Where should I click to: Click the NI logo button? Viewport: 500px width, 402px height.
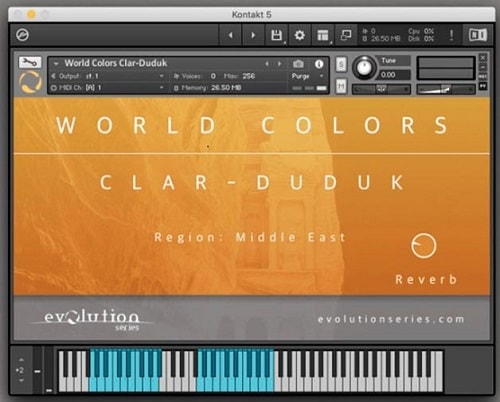(x=478, y=35)
